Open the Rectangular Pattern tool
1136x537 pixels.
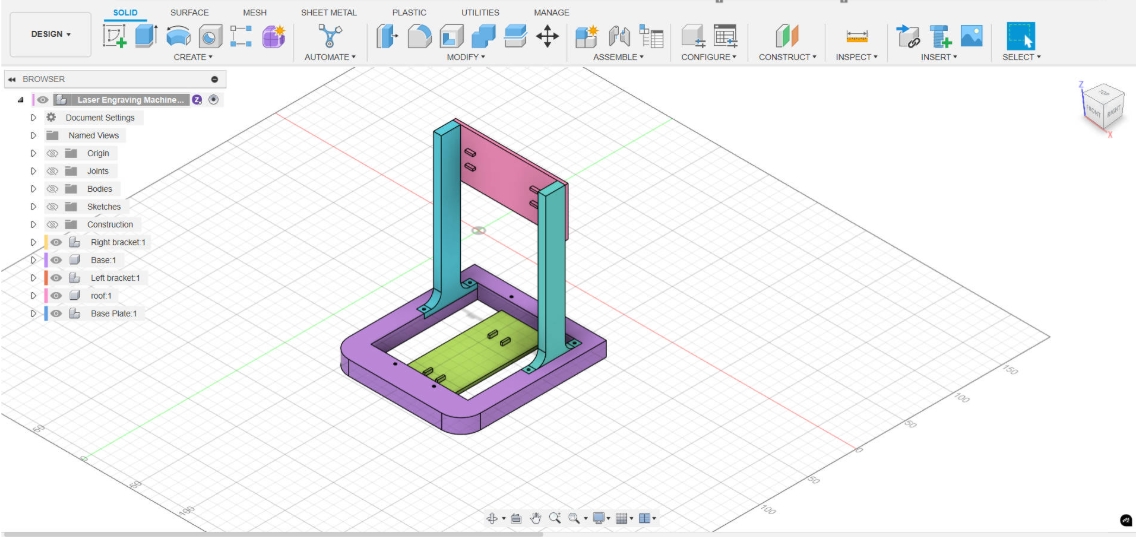(241, 36)
